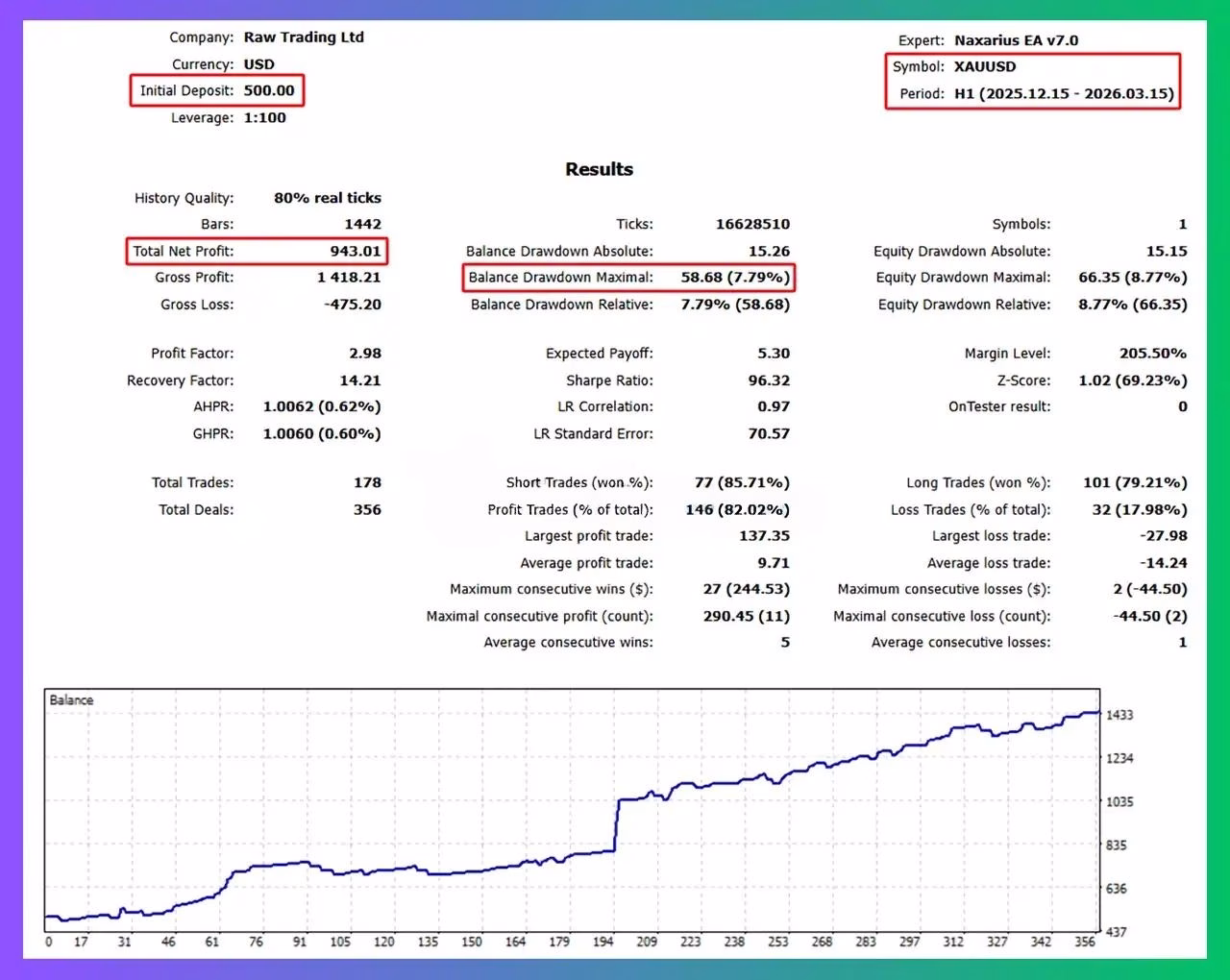Click the Naxarius EA v7.0 expert name
This screenshot has width=1230, height=980.
pyautogui.click(x=1016, y=40)
